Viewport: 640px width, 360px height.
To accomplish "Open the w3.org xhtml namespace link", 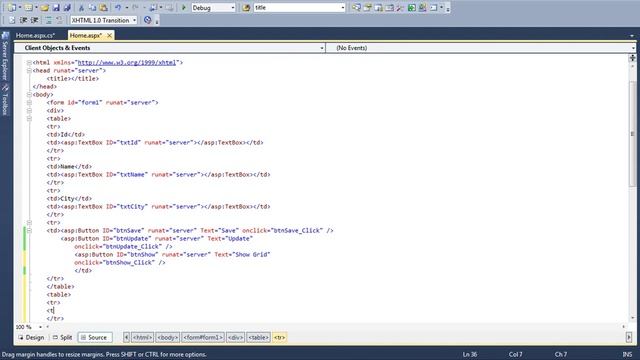I will 127,62.
